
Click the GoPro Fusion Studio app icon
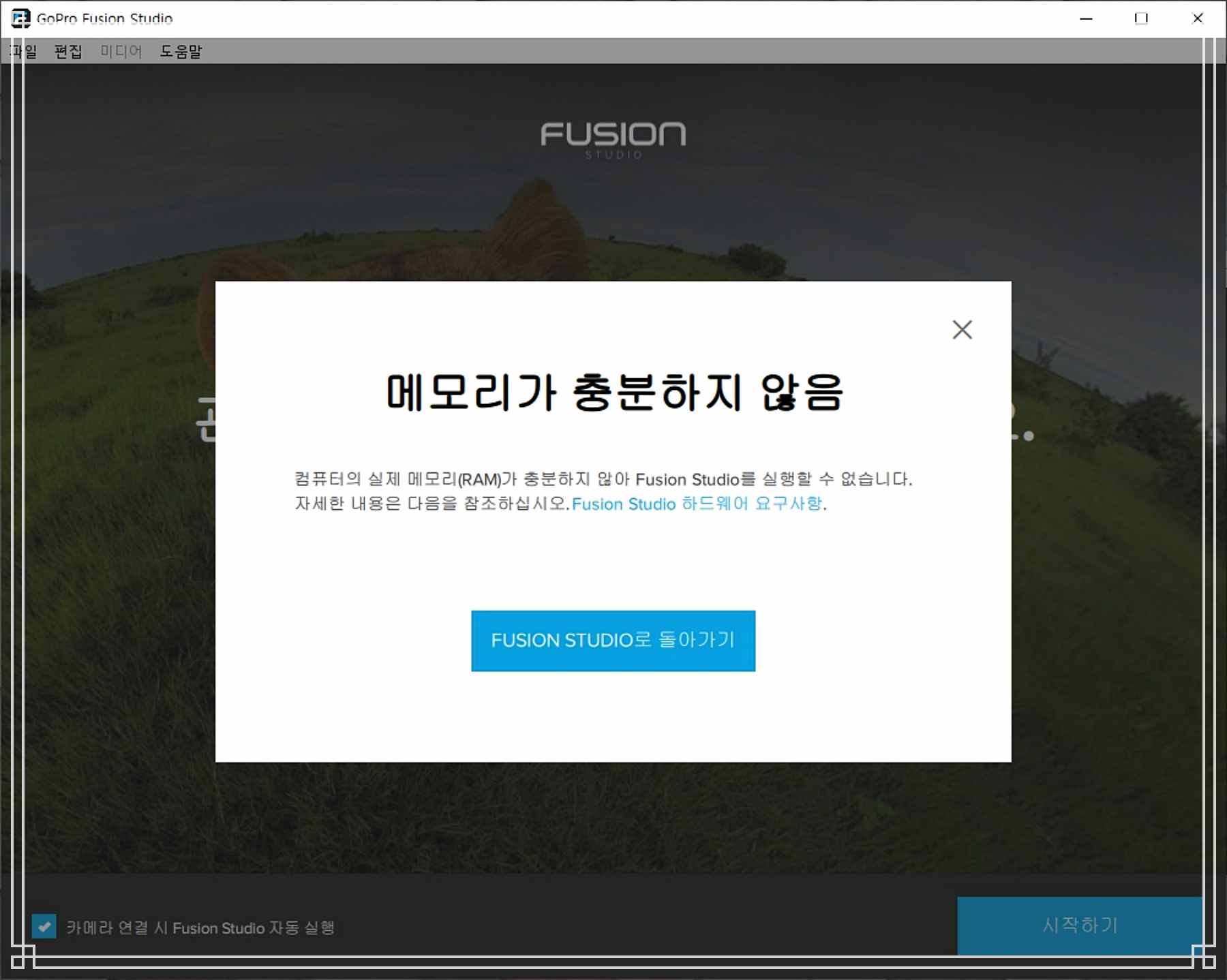click(20, 18)
